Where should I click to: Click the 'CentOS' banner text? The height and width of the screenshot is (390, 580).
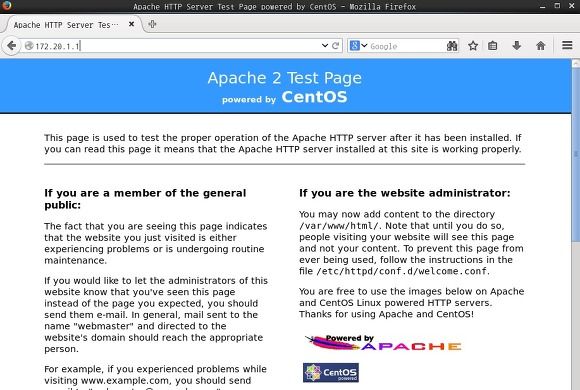[x=314, y=97]
